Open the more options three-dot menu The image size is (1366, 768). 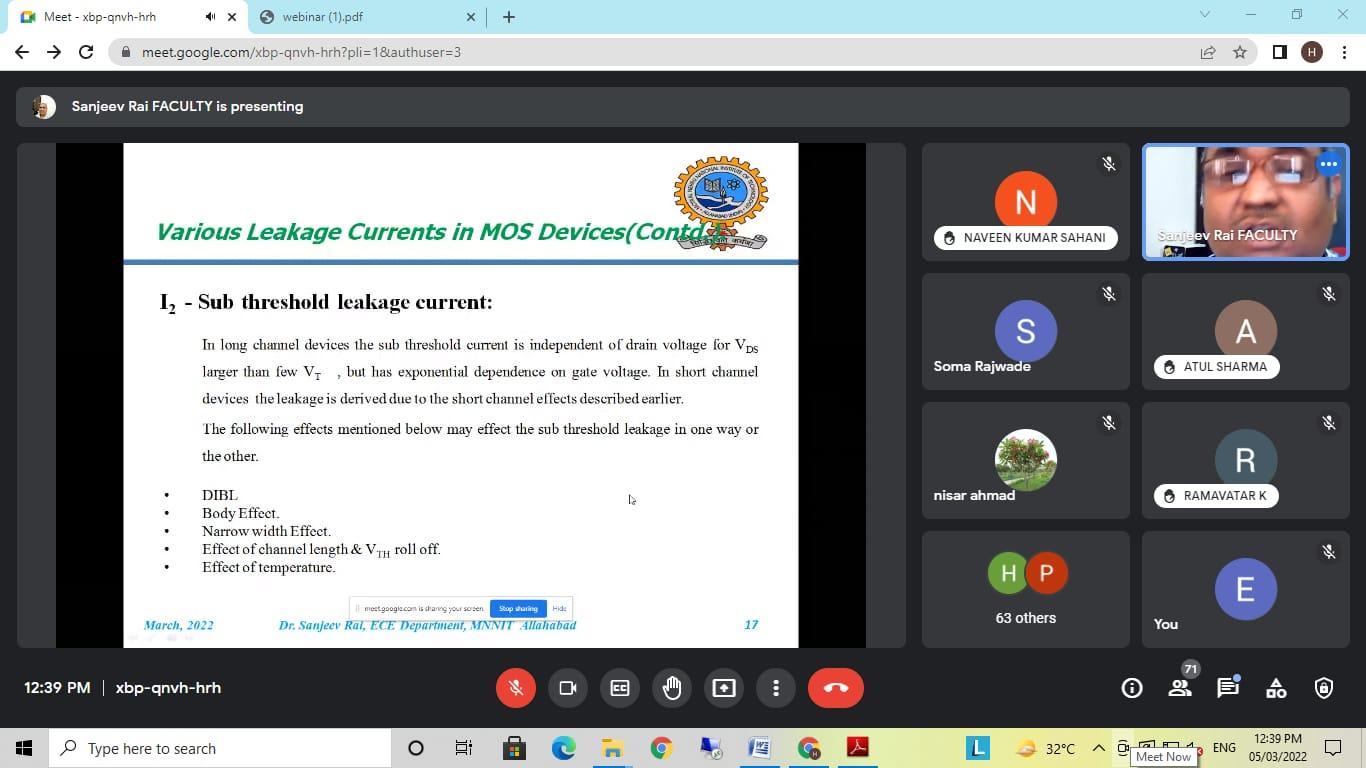coord(776,688)
